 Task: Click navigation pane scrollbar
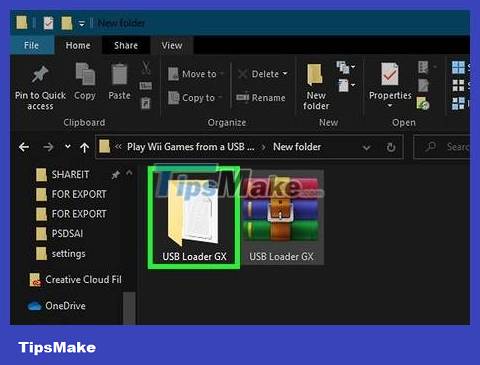click(129, 308)
